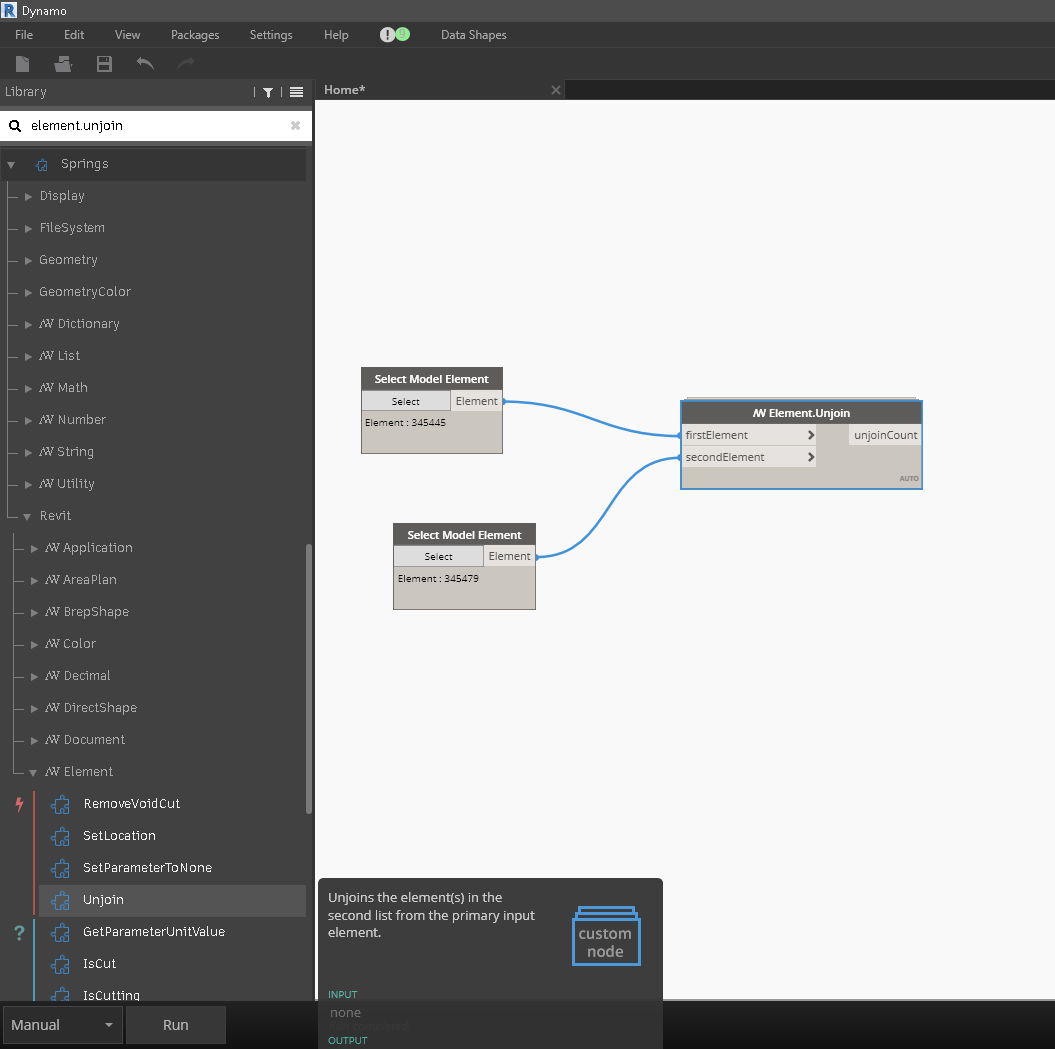Open the Manual run mode dropdown
This screenshot has width=1055, height=1049.
click(61, 1025)
